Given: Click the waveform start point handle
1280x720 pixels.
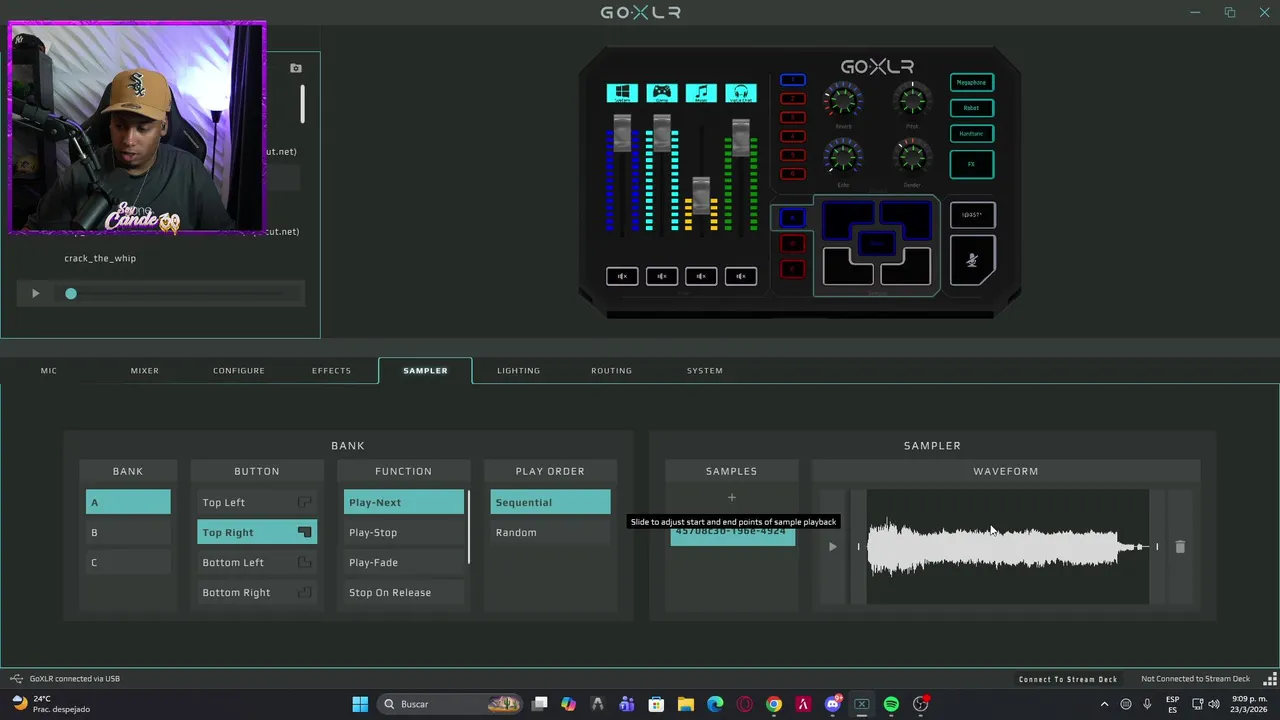Looking at the screenshot, I should coord(858,547).
